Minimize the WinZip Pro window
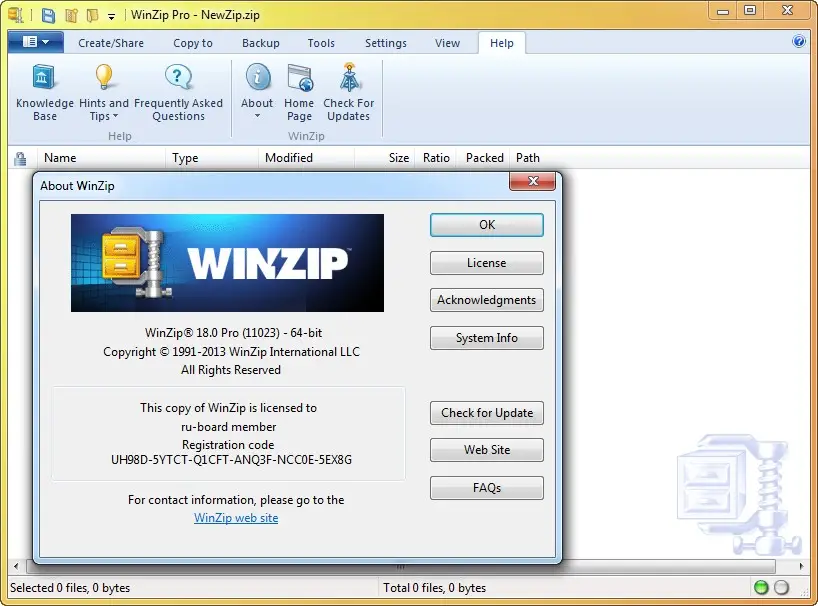The width and height of the screenshot is (818, 606). (x=723, y=11)
